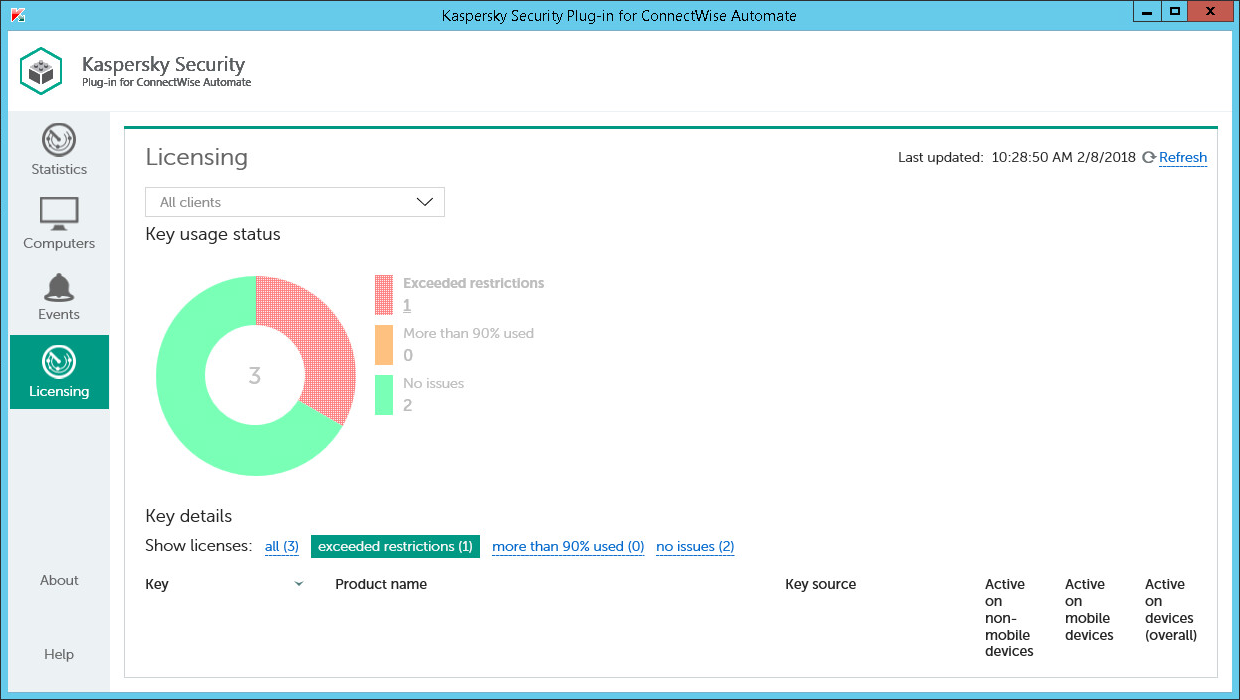Filter licenses by no issues (2)
1240x700 pixels.
pos(695,547)
